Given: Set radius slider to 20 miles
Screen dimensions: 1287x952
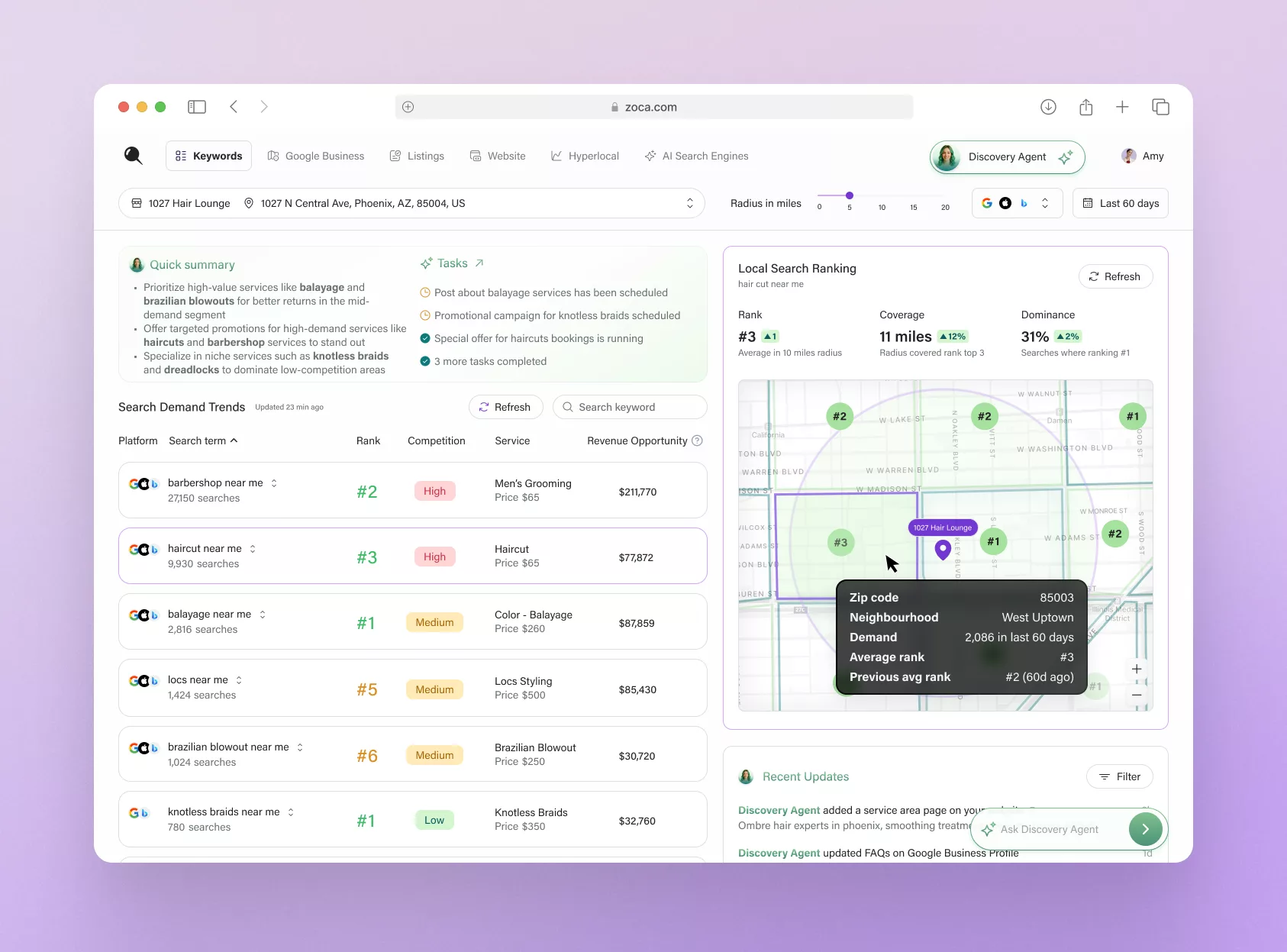Looking at the screenshot, I should pos(945,195).
